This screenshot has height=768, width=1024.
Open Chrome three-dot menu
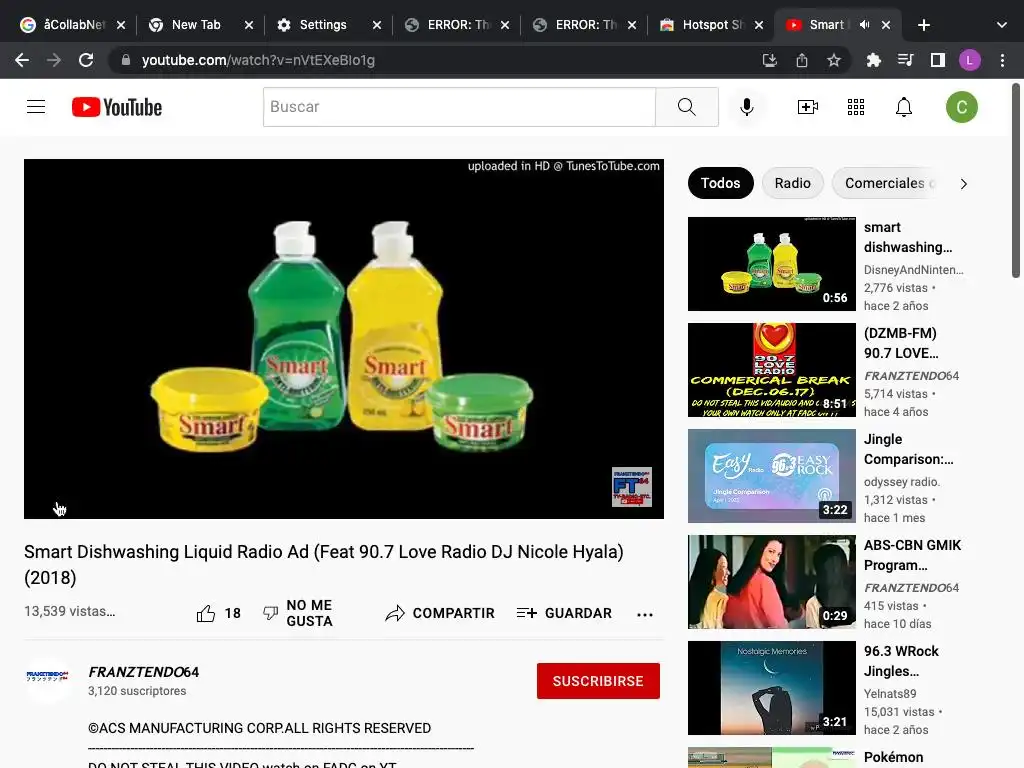[1002, 60]
